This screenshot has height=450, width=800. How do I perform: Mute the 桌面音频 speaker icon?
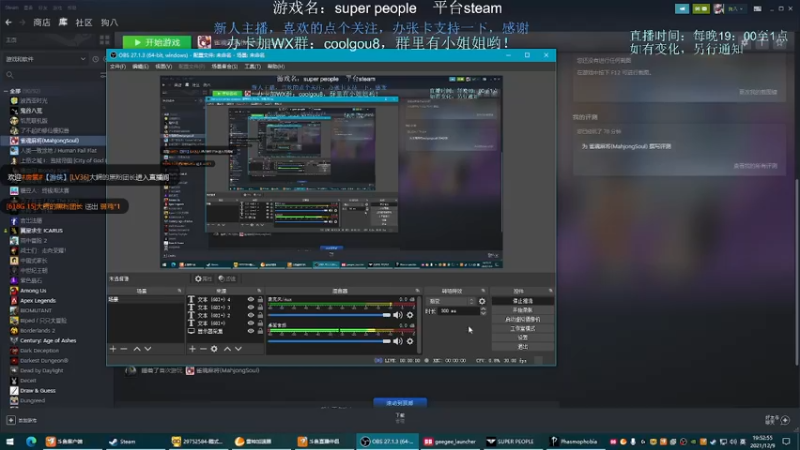pyautogui.click(x=397, y=341)
